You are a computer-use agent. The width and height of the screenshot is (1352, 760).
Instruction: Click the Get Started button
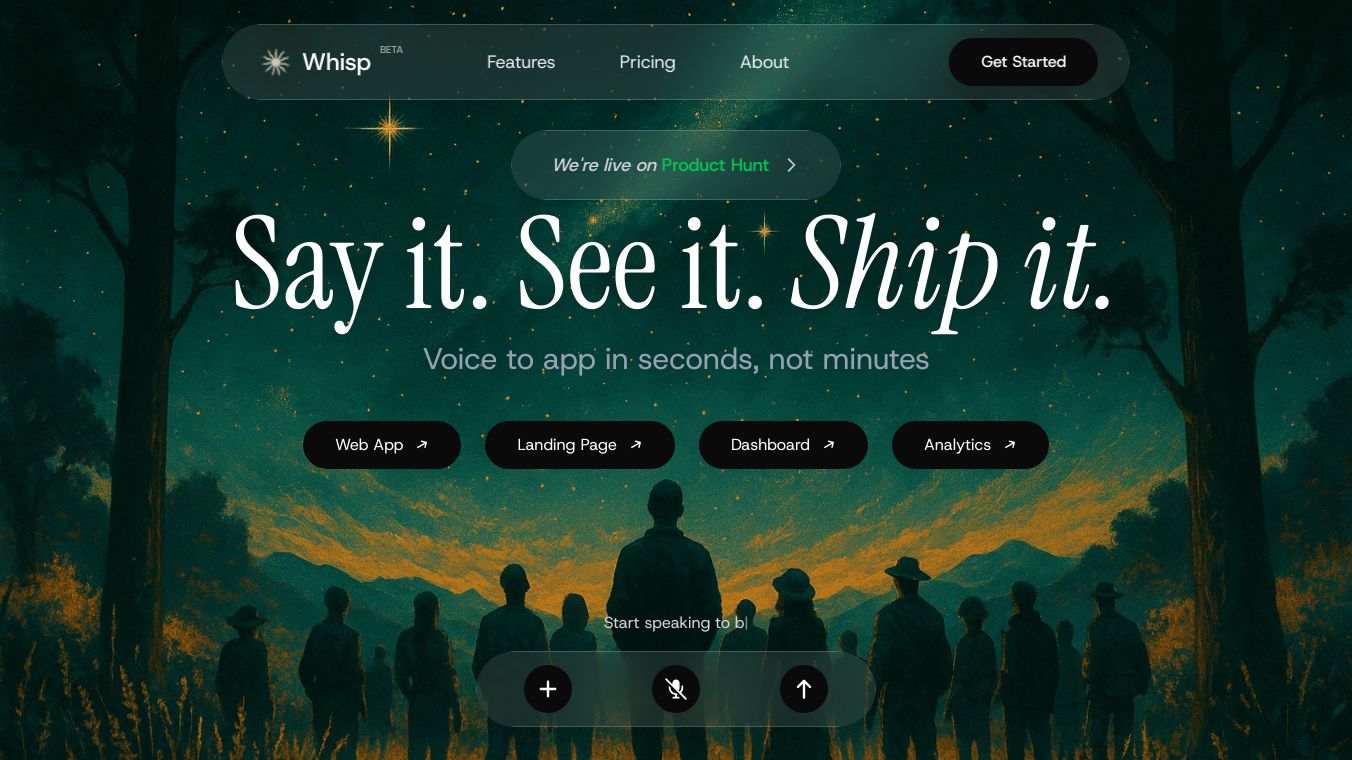pos(1023,62)
